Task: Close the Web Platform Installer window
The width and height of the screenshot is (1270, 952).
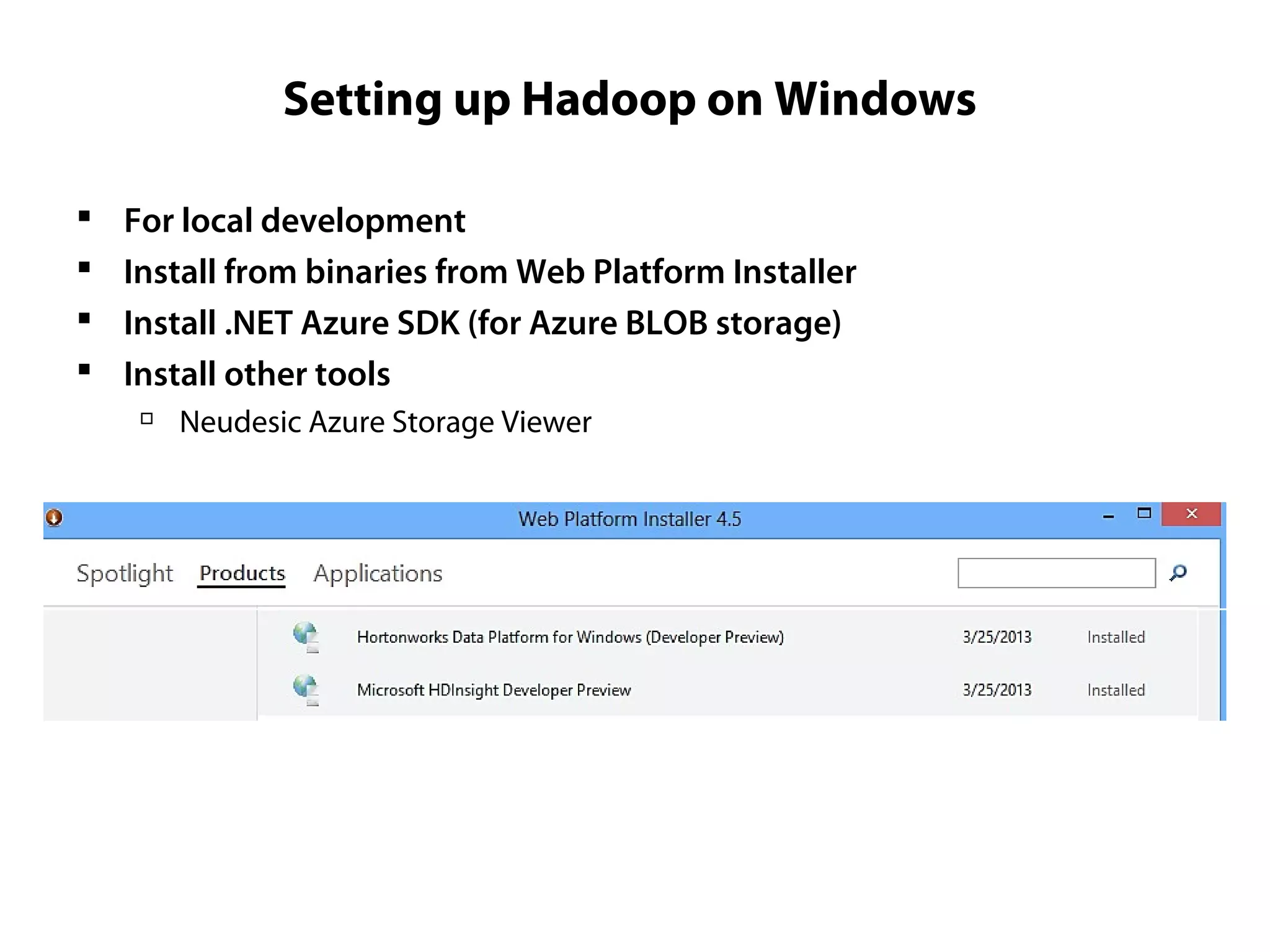Action: [x=1191, y=514]
